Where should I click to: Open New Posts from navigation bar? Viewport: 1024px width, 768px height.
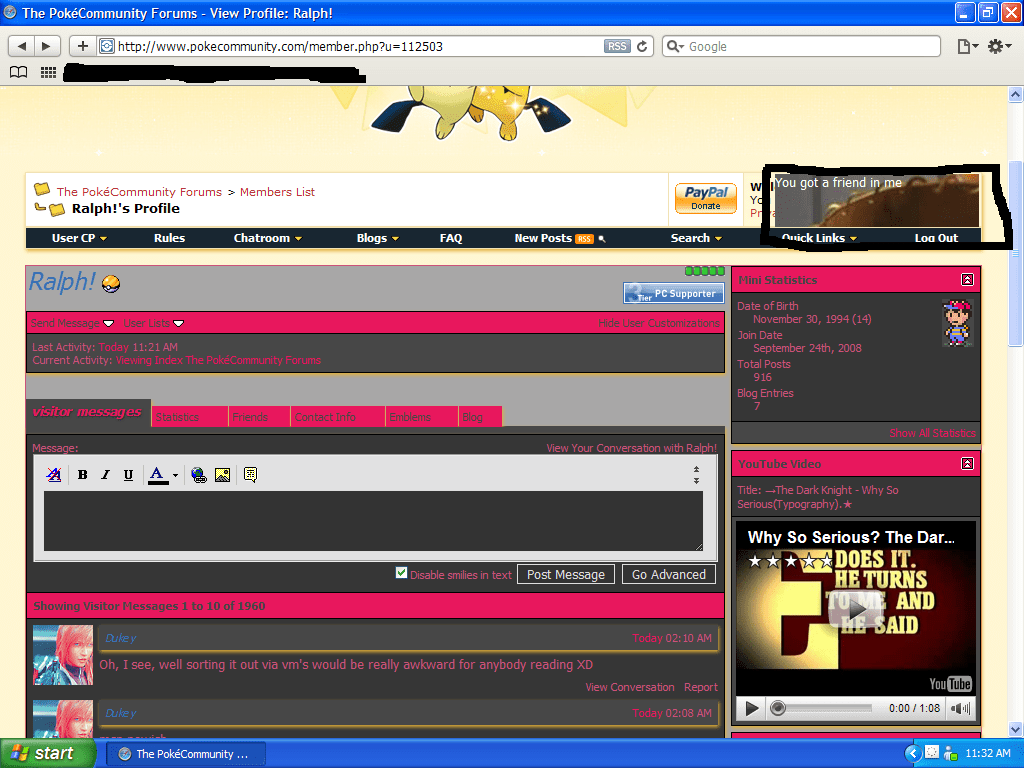click(x=543, y=238)
